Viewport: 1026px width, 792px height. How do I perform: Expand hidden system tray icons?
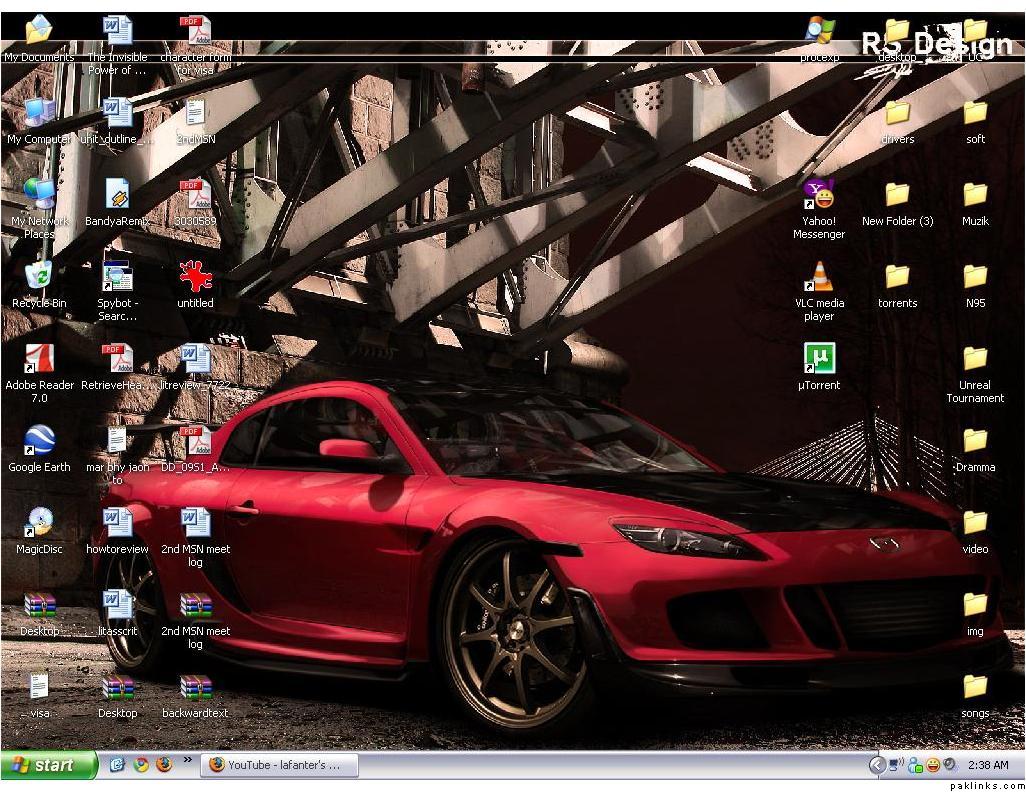click(x=877, y=765)
